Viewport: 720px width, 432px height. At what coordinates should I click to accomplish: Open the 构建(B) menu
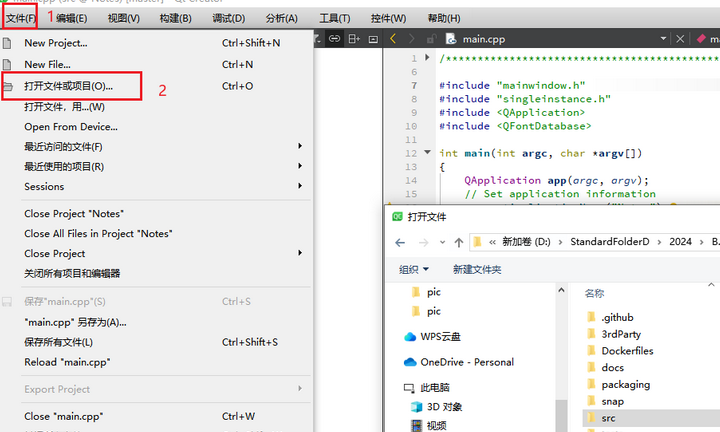tap(175, 18)
